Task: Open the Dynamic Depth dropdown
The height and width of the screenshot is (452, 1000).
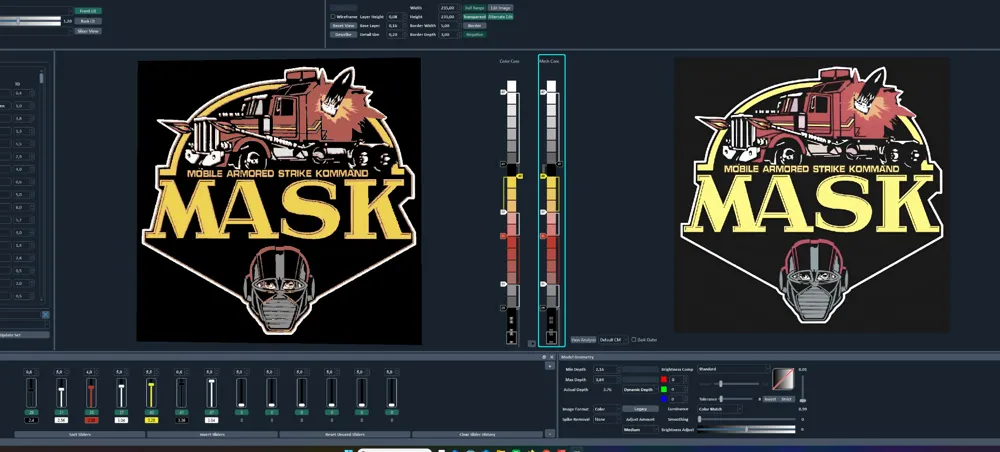Action: (640, 390)
